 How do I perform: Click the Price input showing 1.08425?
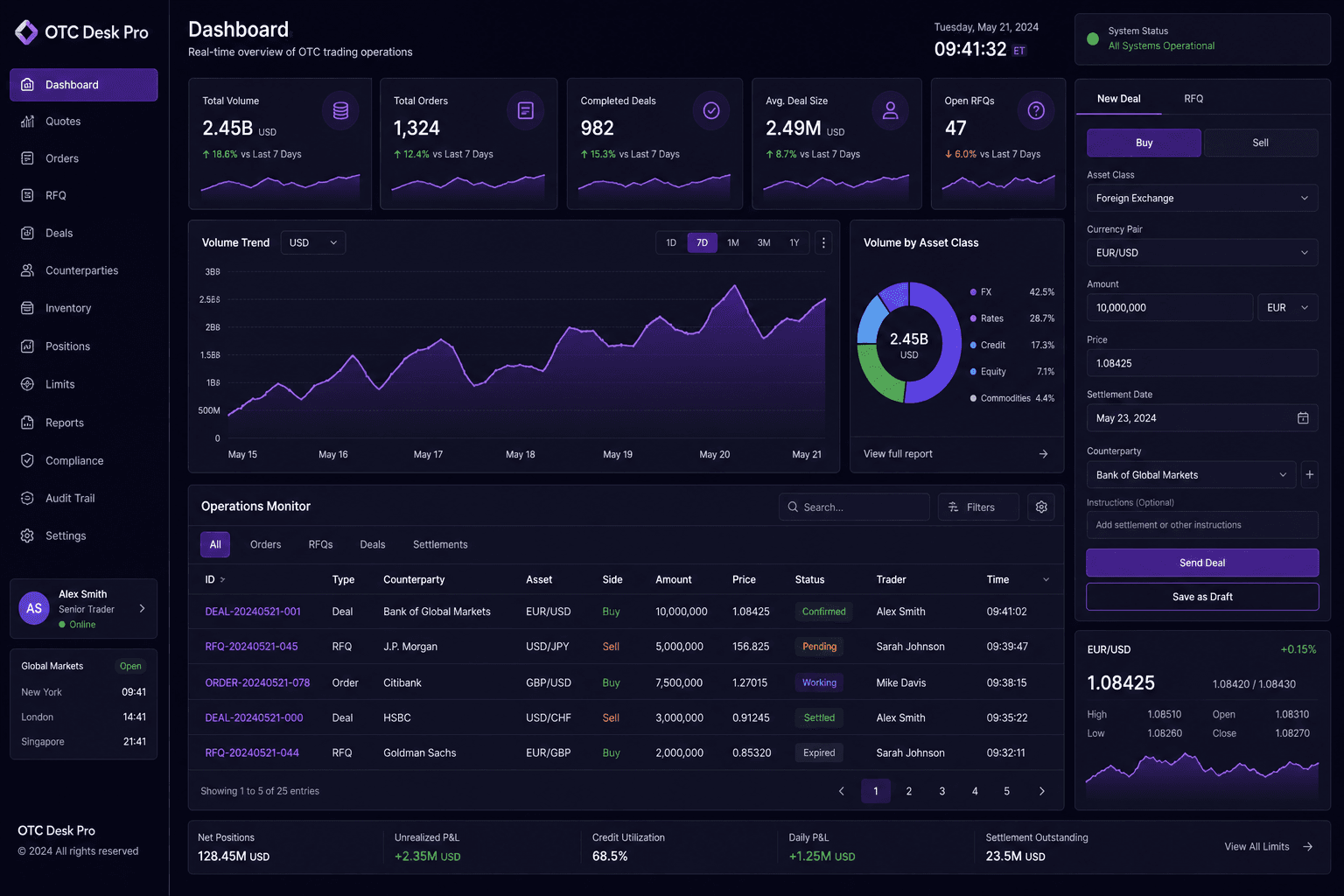click(x=1202, y=363)
